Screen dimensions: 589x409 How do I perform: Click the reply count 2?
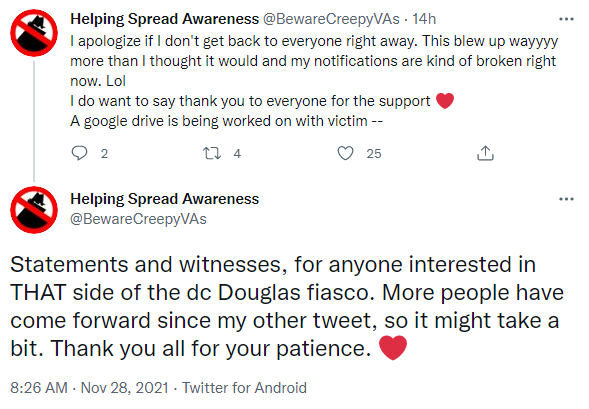click(104, 154)
